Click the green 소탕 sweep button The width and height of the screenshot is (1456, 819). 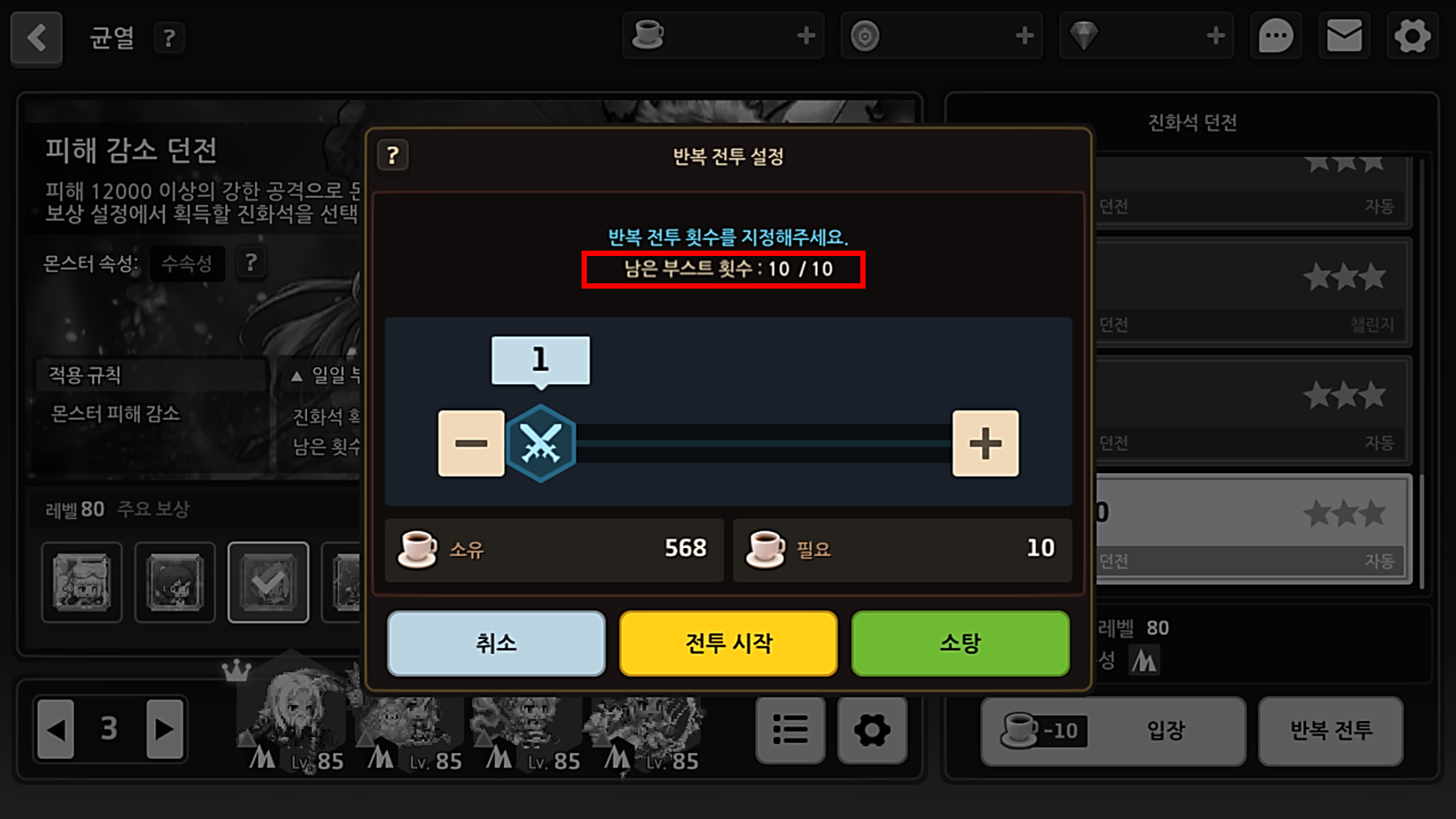960,643
